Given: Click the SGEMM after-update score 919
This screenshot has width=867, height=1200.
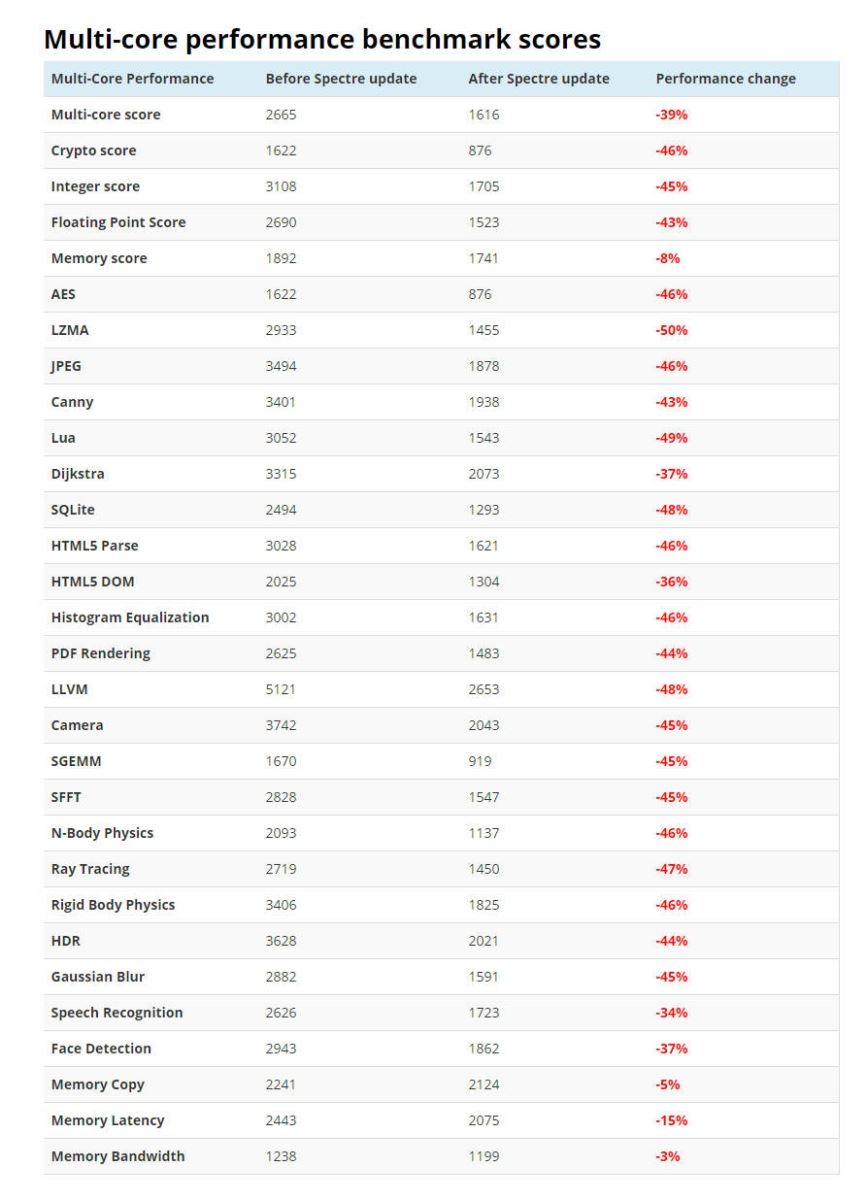Looking at the screenshot, I should tap(480, 761).
